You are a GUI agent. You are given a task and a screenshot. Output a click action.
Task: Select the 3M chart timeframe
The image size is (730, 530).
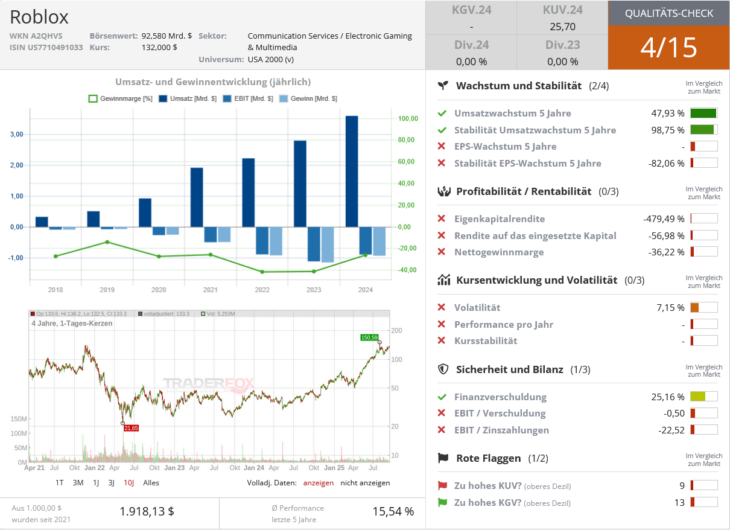(78, 483)
